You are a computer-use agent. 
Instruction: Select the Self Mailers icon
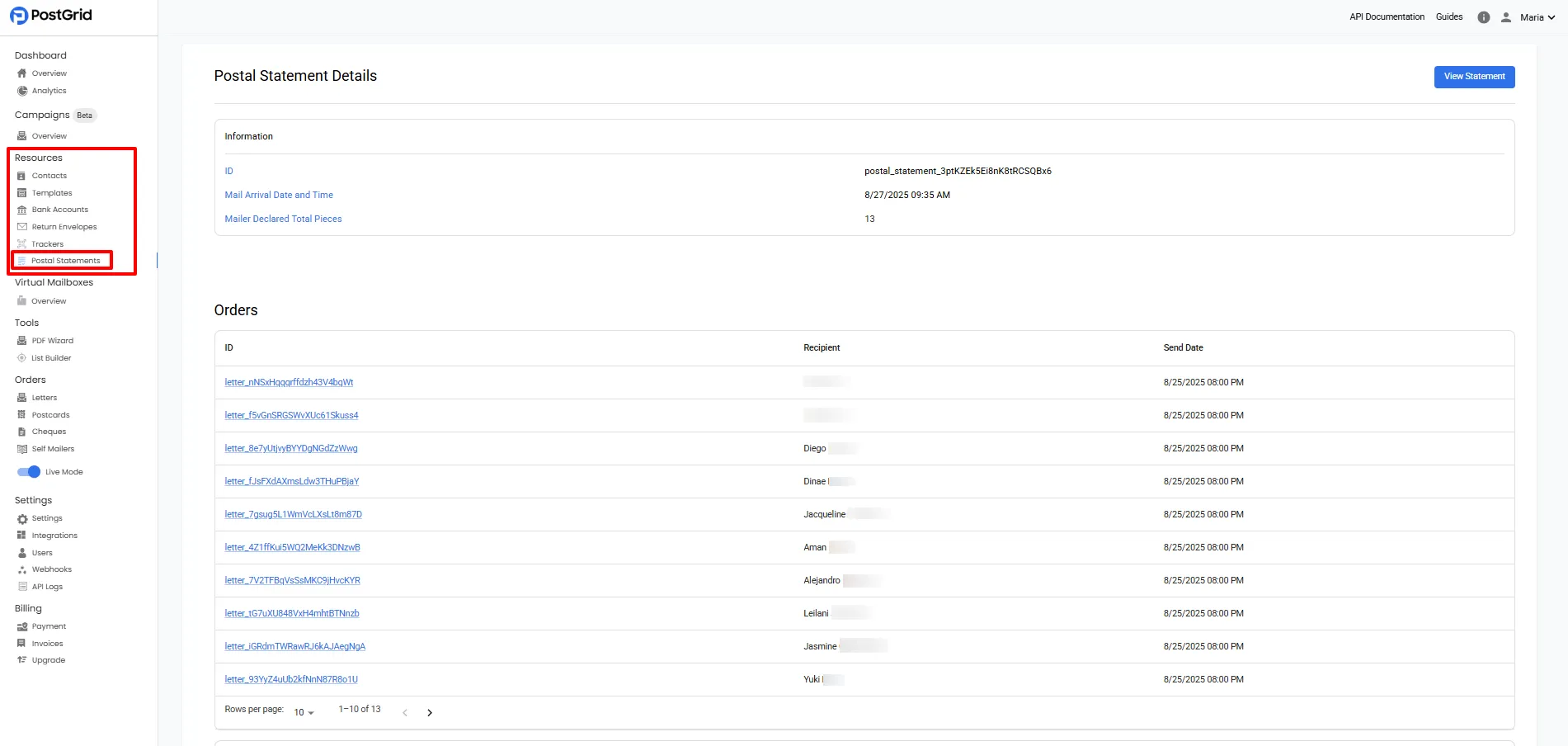tap(22, 448)
